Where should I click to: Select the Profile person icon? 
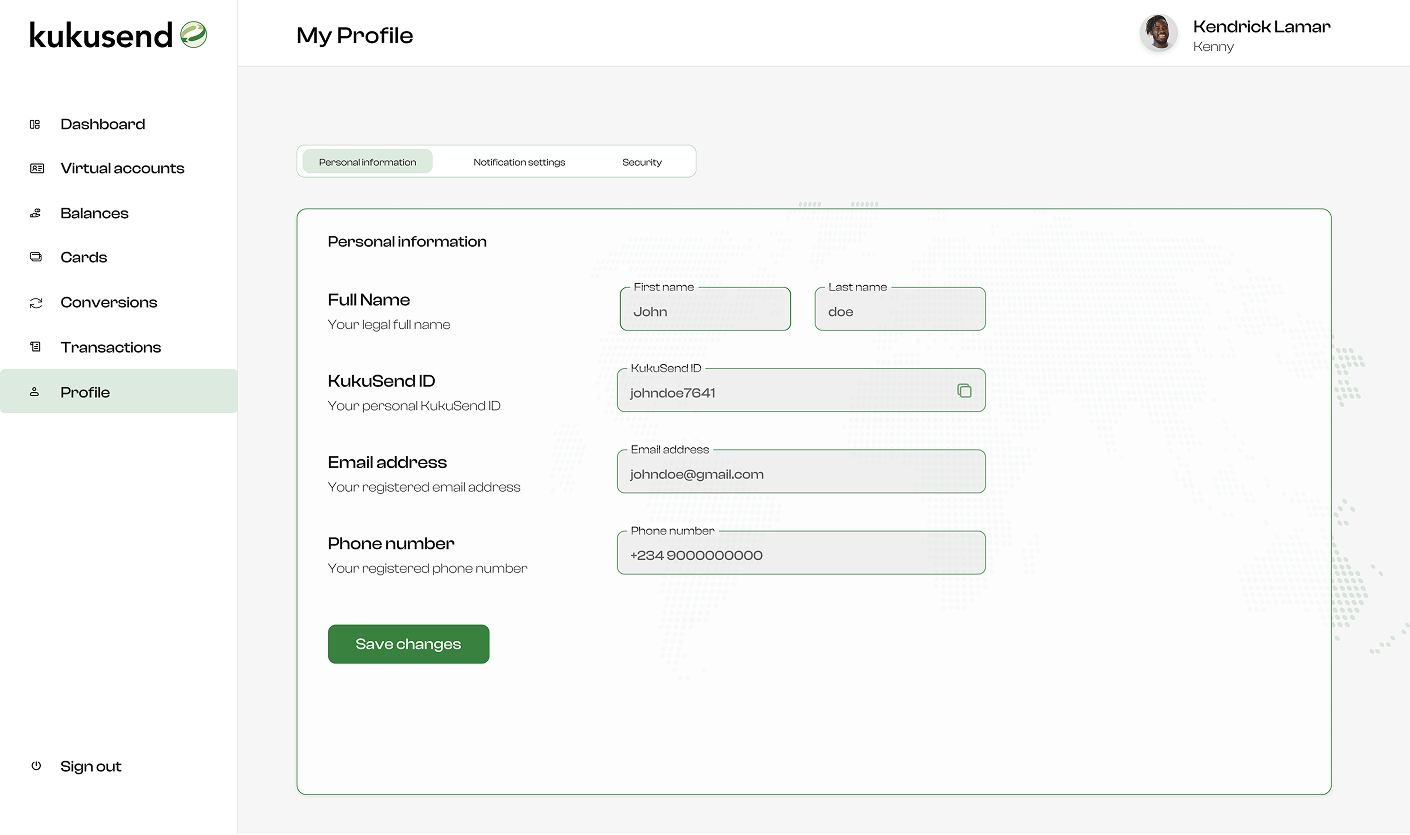point(35,391)
